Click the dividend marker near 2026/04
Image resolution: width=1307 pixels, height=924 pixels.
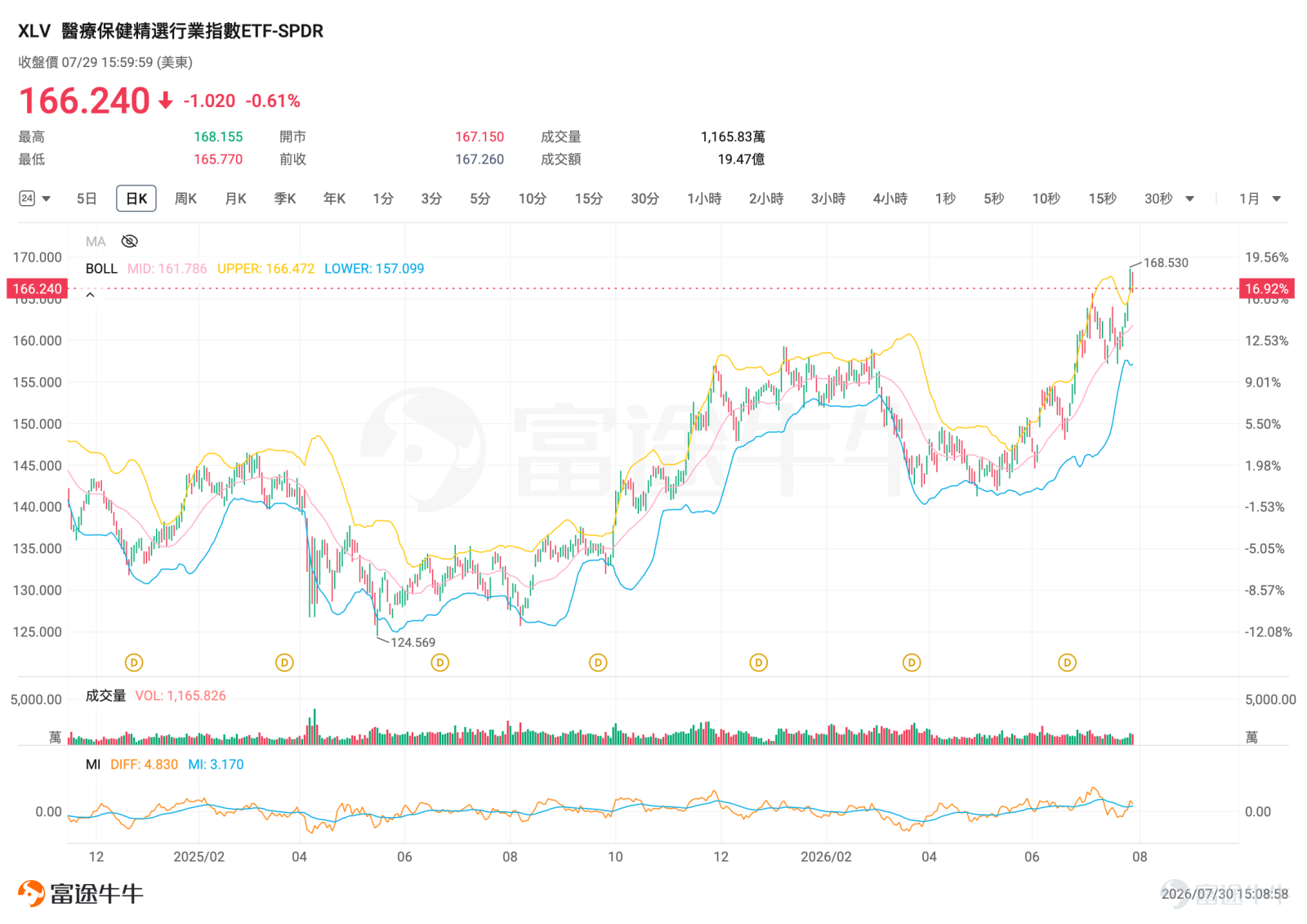click(x=912, y=663)
